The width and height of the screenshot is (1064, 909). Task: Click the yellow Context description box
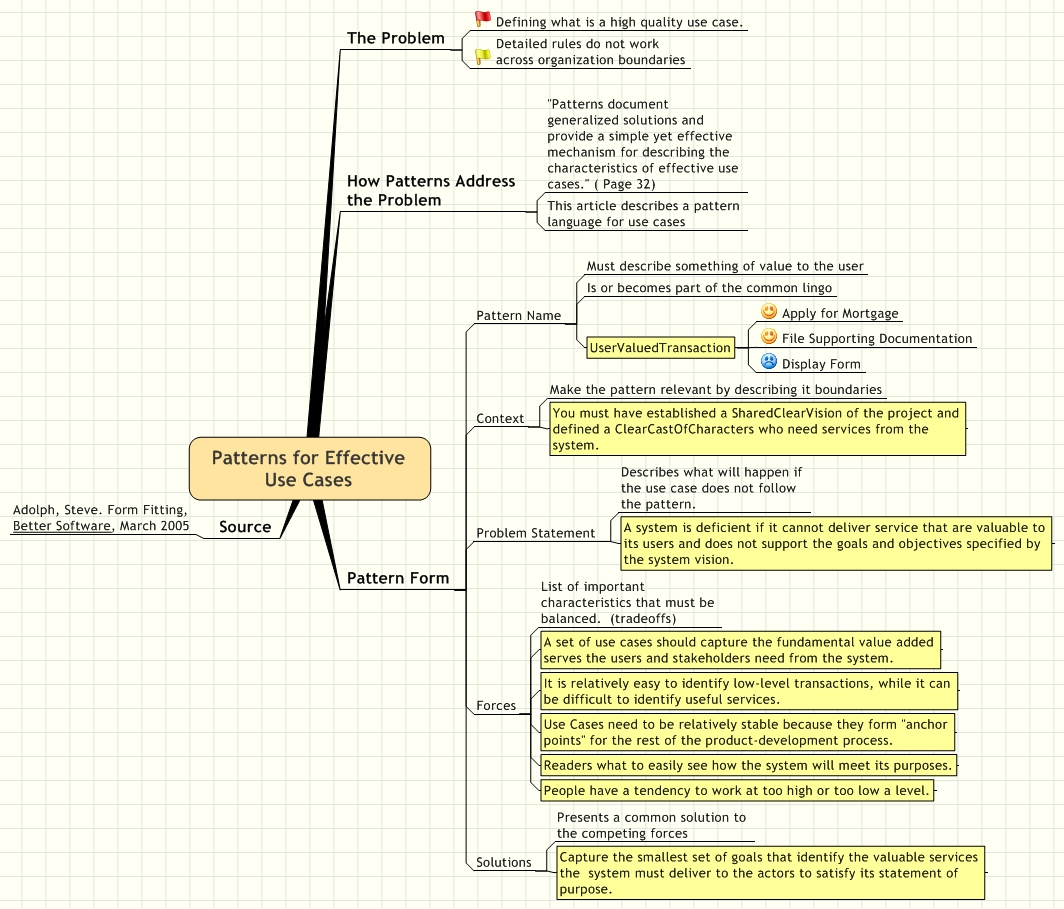[756, 428]
